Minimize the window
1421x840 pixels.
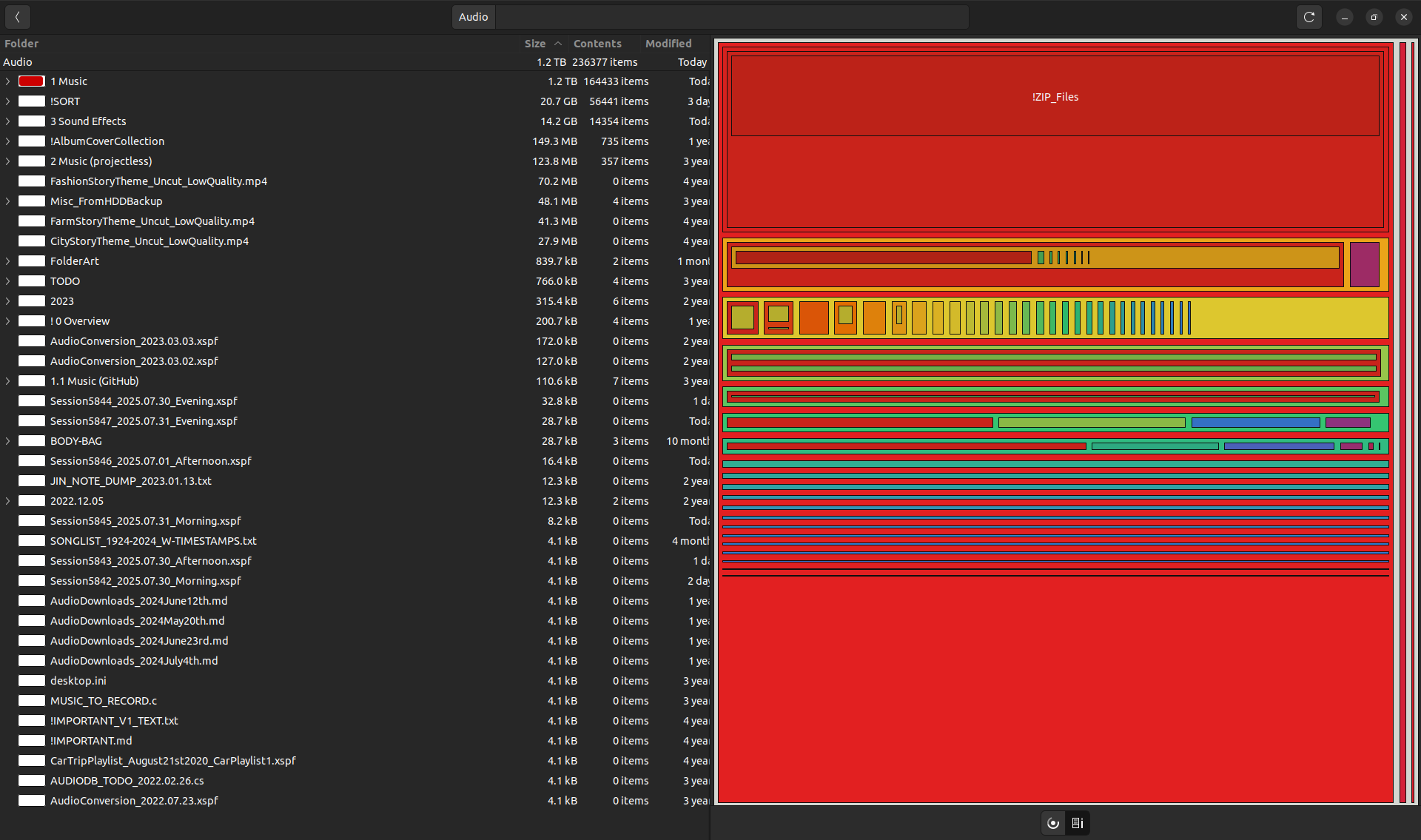(x=1344, y=17)
